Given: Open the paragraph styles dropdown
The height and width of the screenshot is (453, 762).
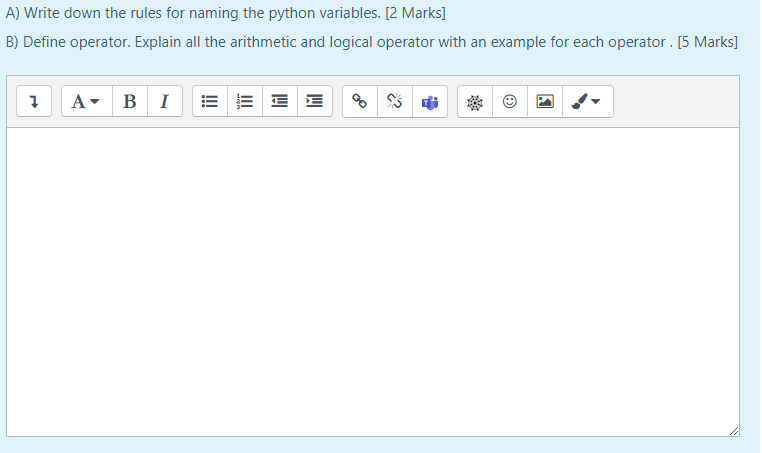Looking at the screenshot, I should (87, 102).
